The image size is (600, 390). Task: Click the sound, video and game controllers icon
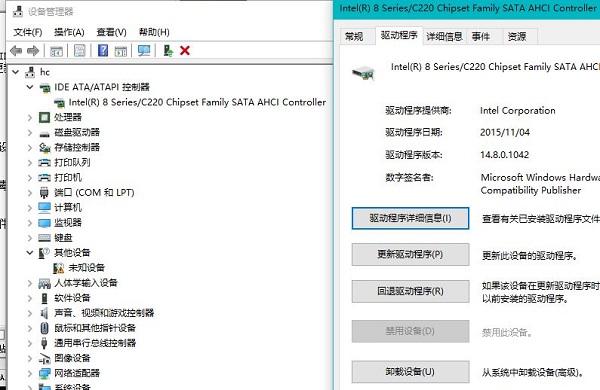(x=44, y=313)
